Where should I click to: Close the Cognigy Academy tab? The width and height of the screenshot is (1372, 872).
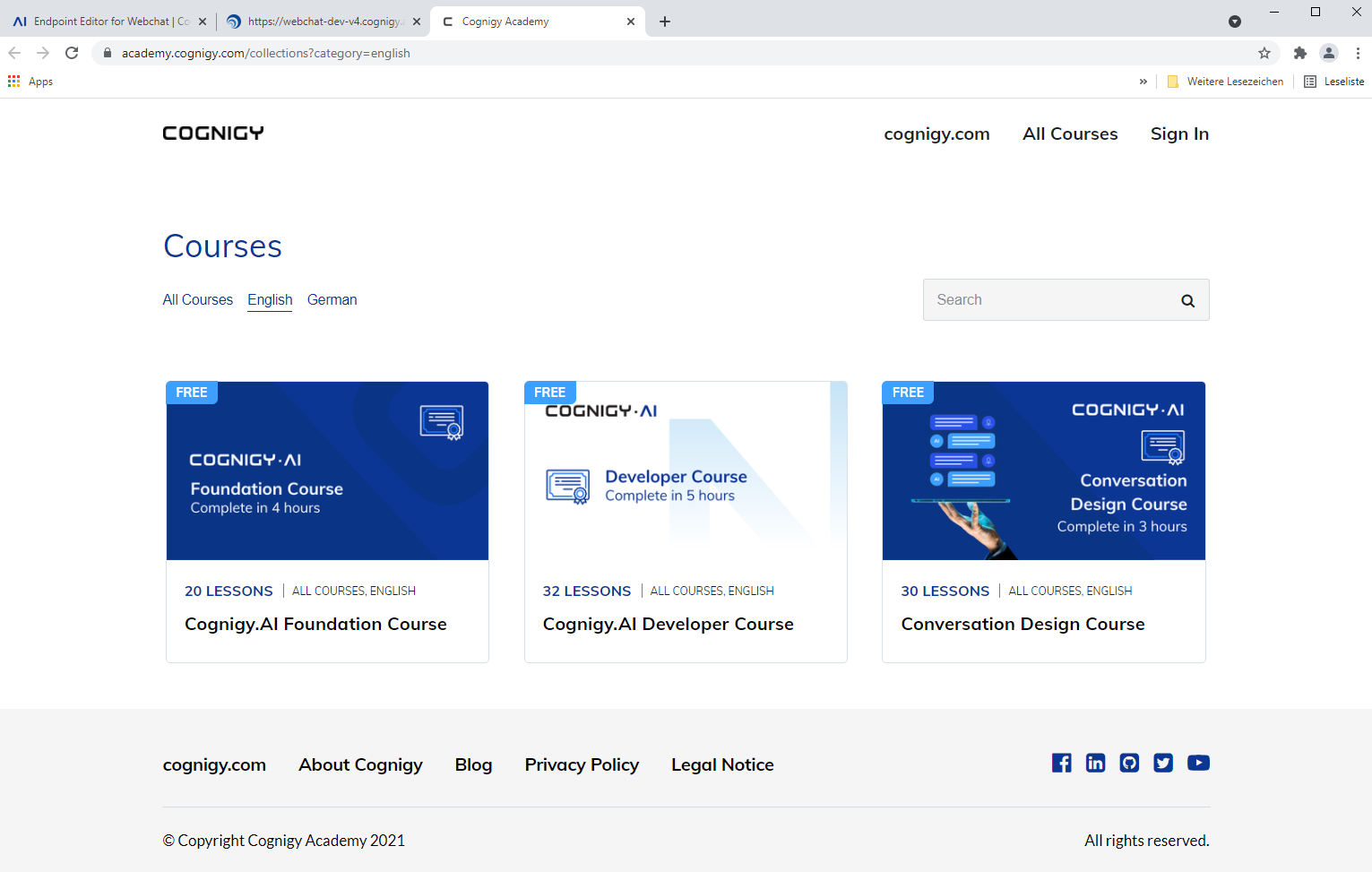(x=631, y=22)
